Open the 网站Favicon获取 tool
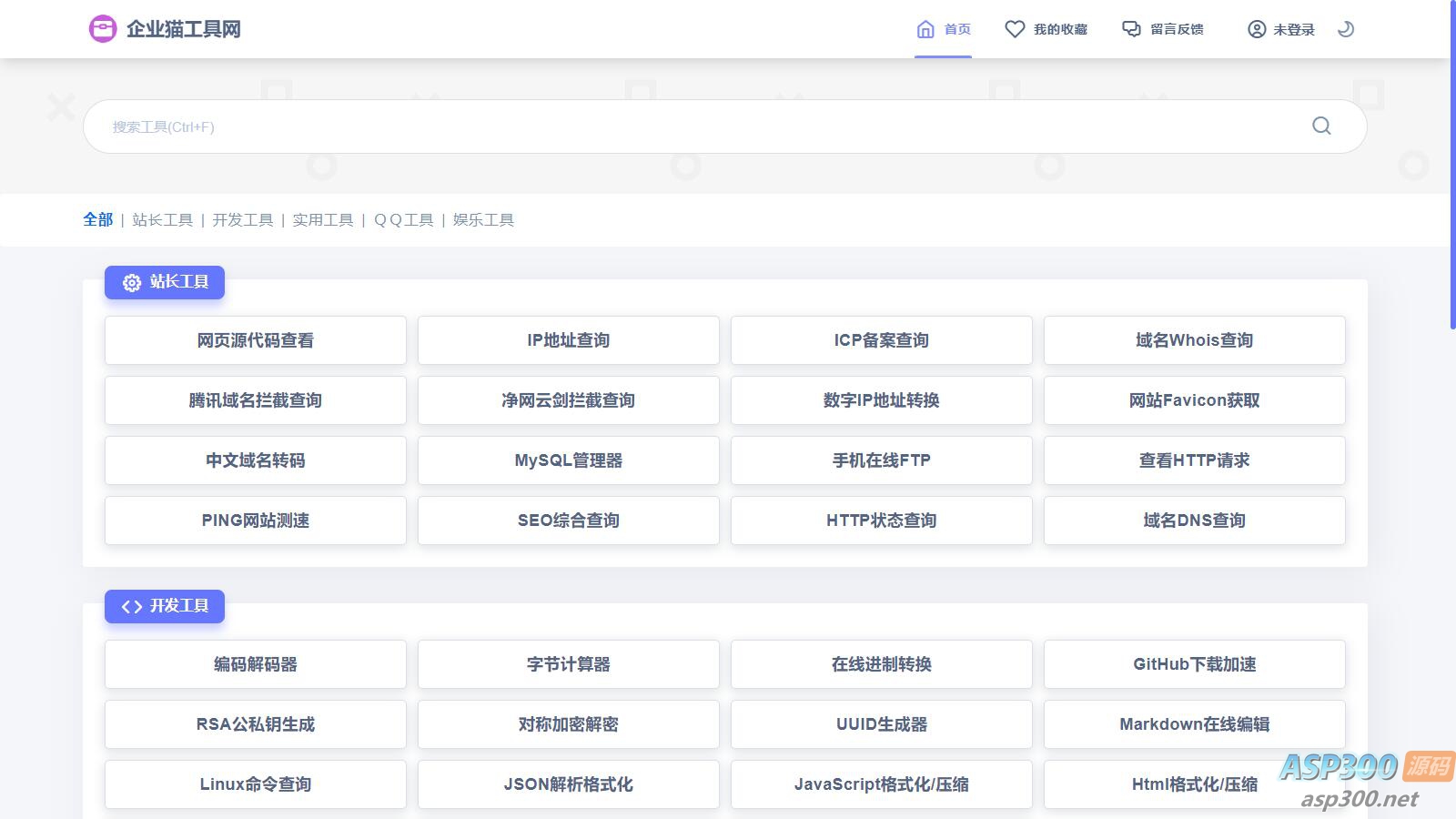Screen dimensions: 1456x819 pyautogui.click(x=1195, y=400)
